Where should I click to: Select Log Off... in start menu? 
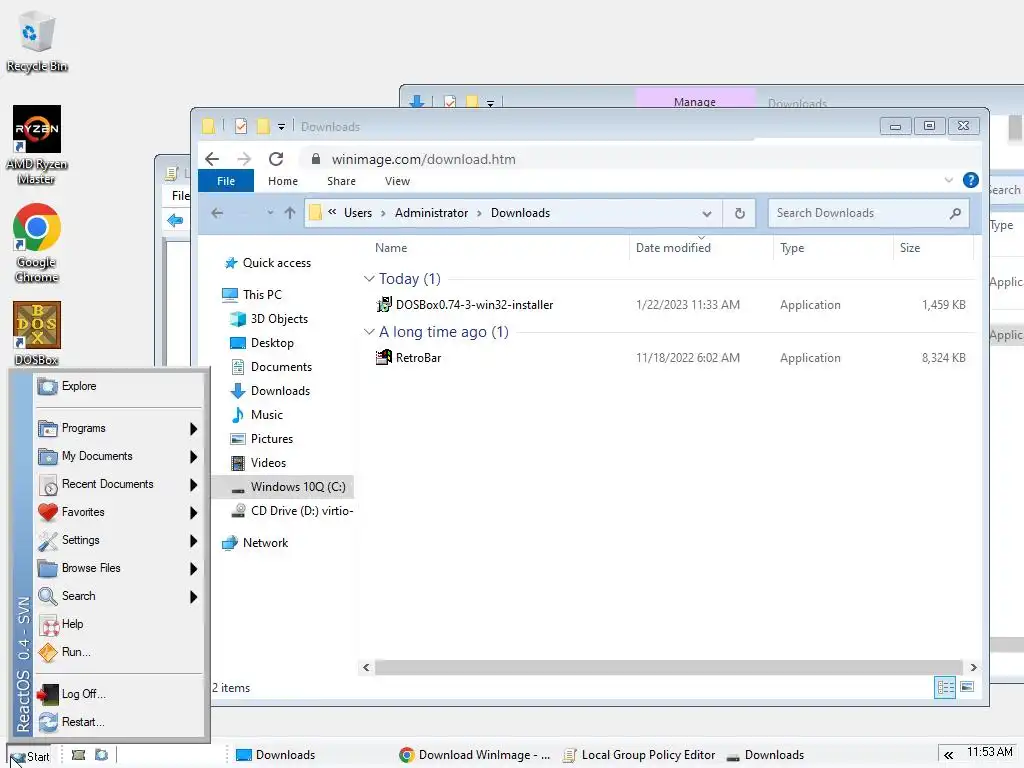pyautogui.click(x=118, y=694)
